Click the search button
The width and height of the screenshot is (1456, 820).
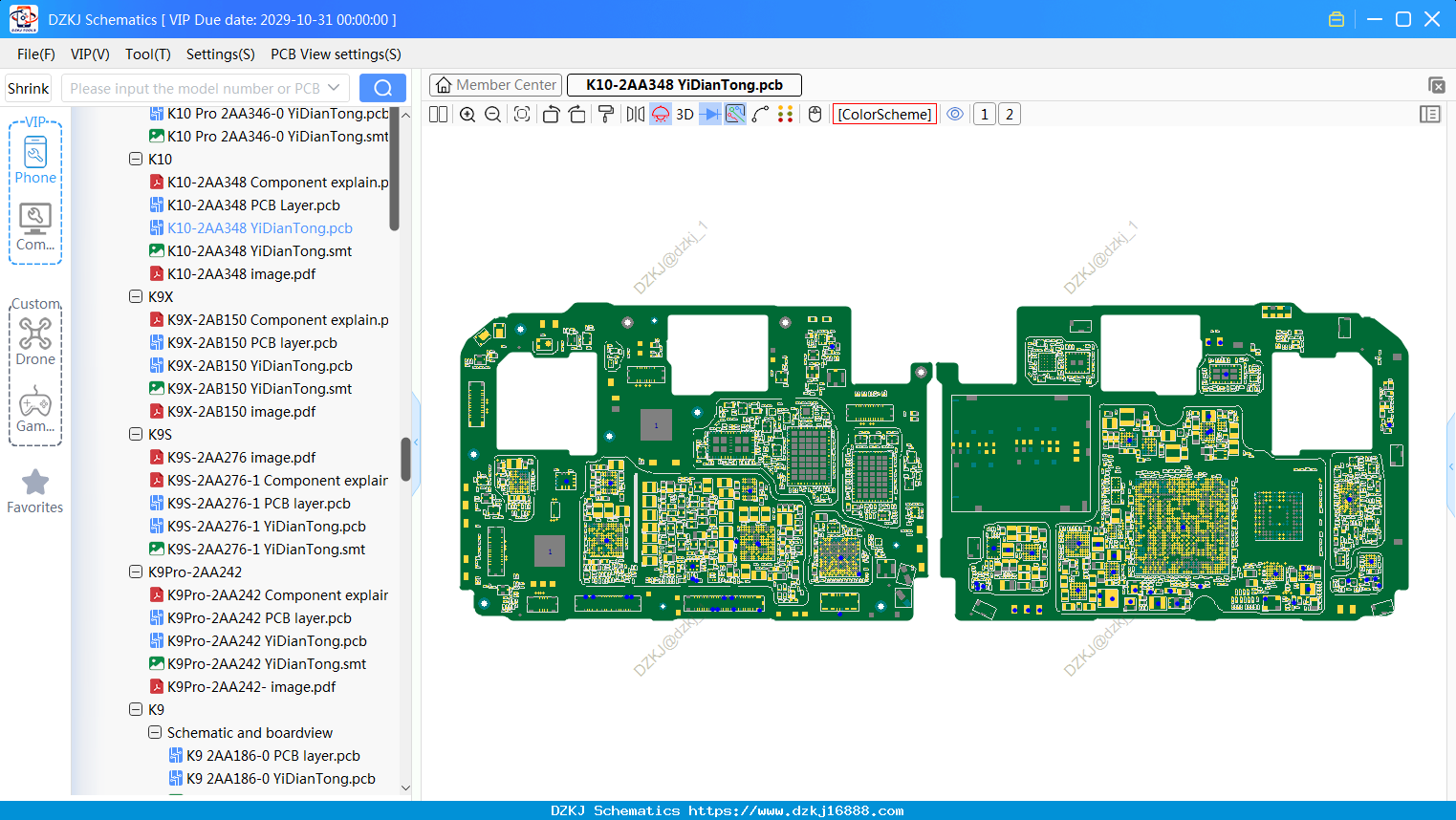coord(382,88)
